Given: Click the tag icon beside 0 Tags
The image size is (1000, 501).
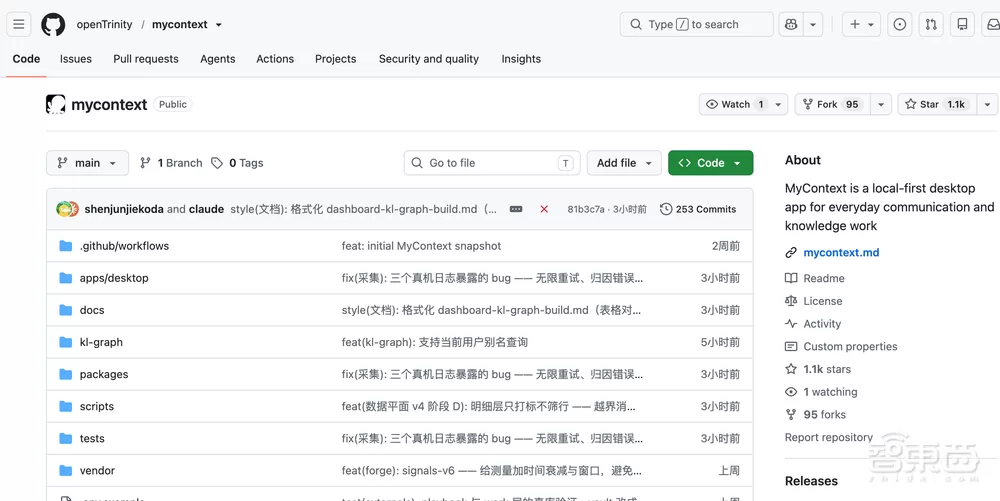Looking at the screenshot, I should pos(217,163).
